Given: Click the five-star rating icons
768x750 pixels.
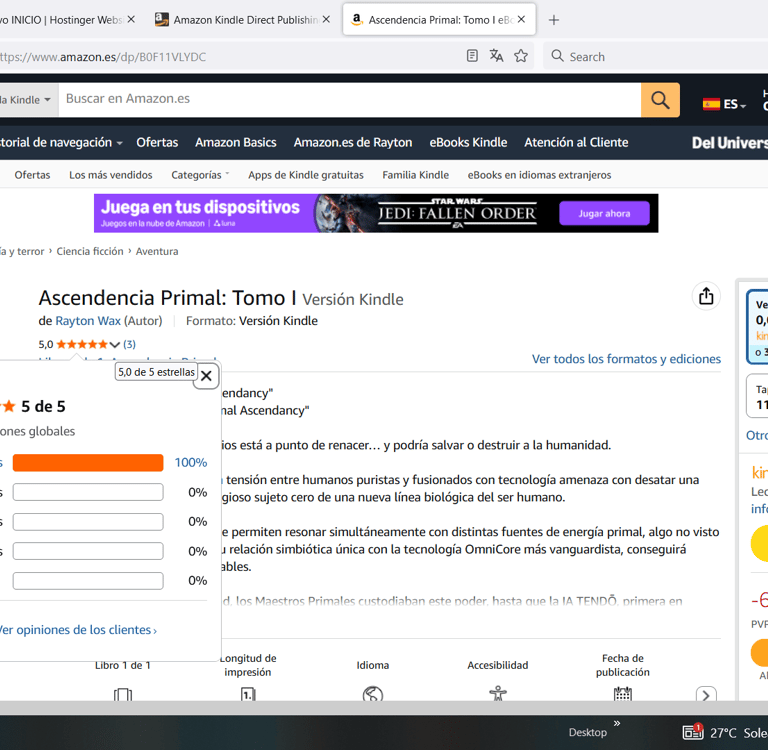Looking at the screenshot, I should (82, 344).
